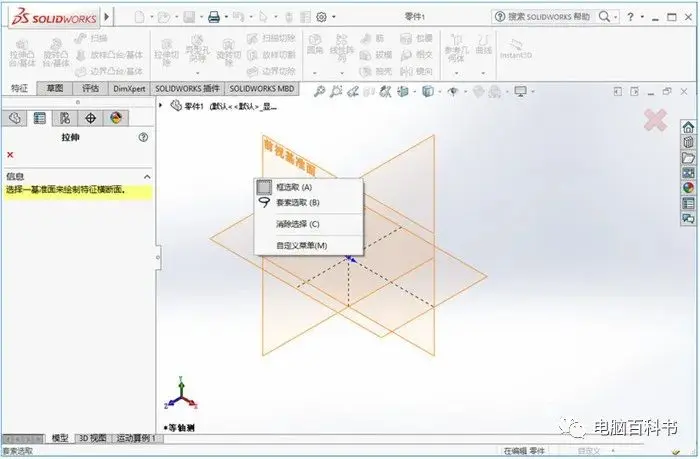Open Design Library icon in task pane
Screen dimensions: 700x459
[688, 142]
